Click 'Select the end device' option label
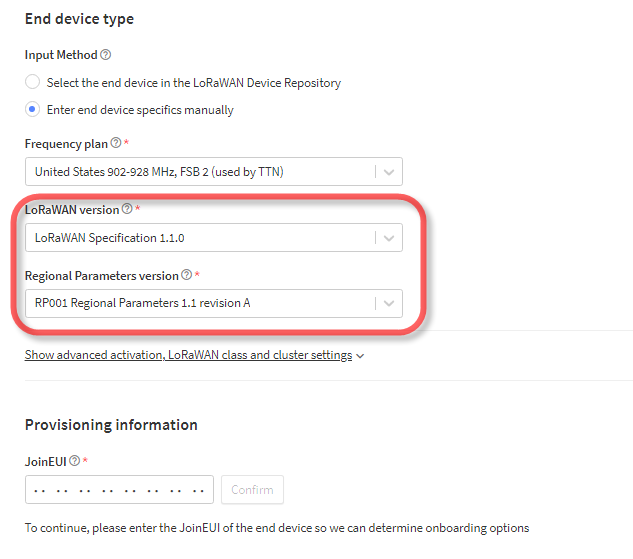Viewport: 633px width, 559px height. coord(194,83)
